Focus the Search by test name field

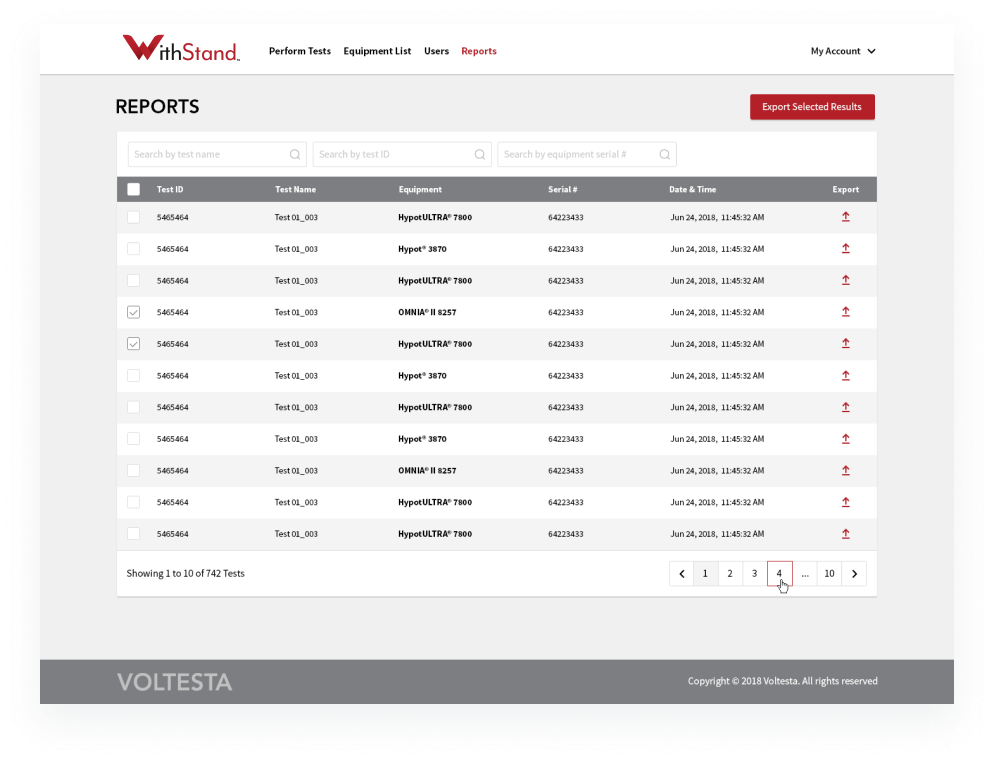[x=217, y=155]
